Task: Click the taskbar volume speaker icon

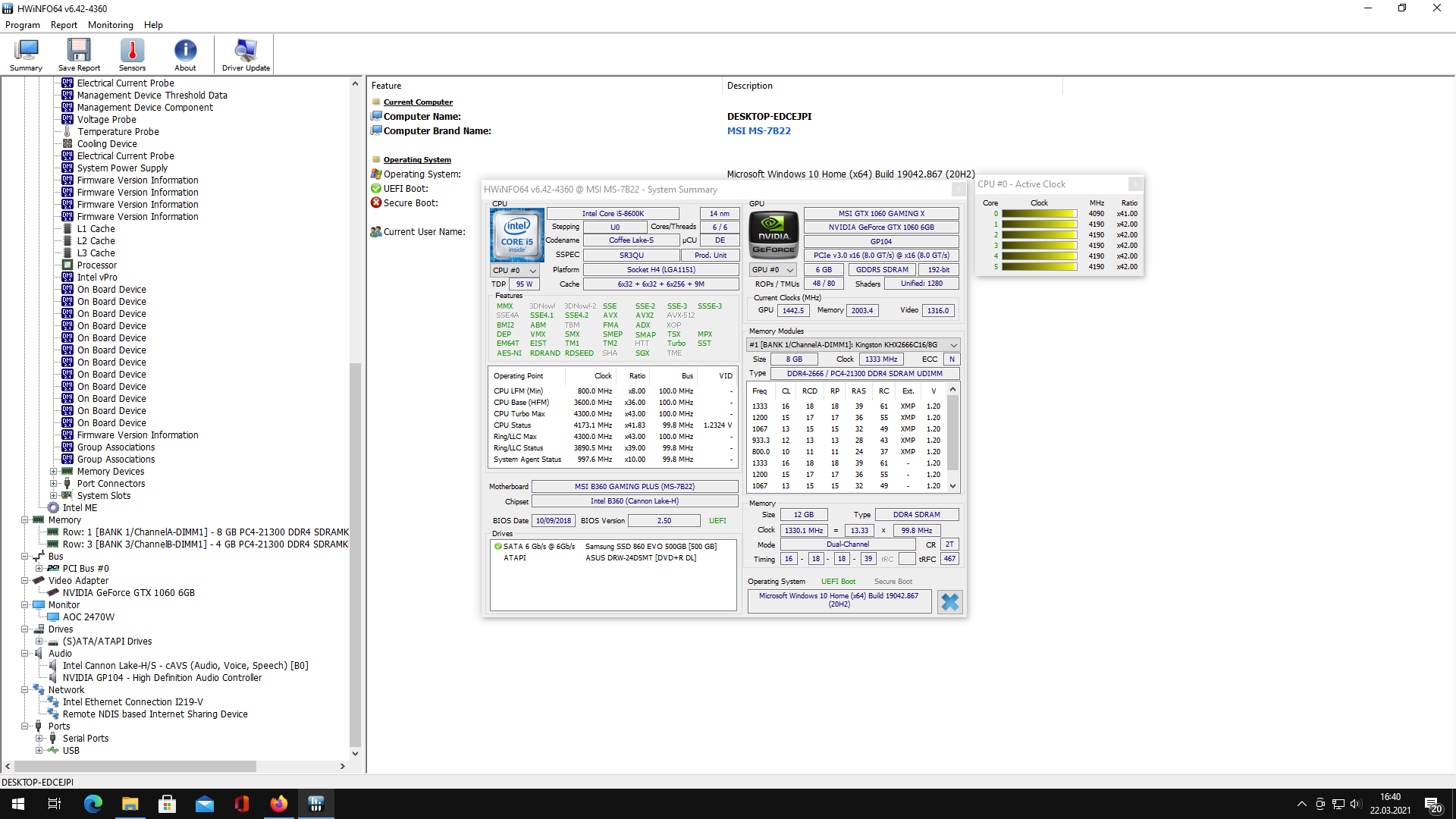Action: click(1355, 804)
